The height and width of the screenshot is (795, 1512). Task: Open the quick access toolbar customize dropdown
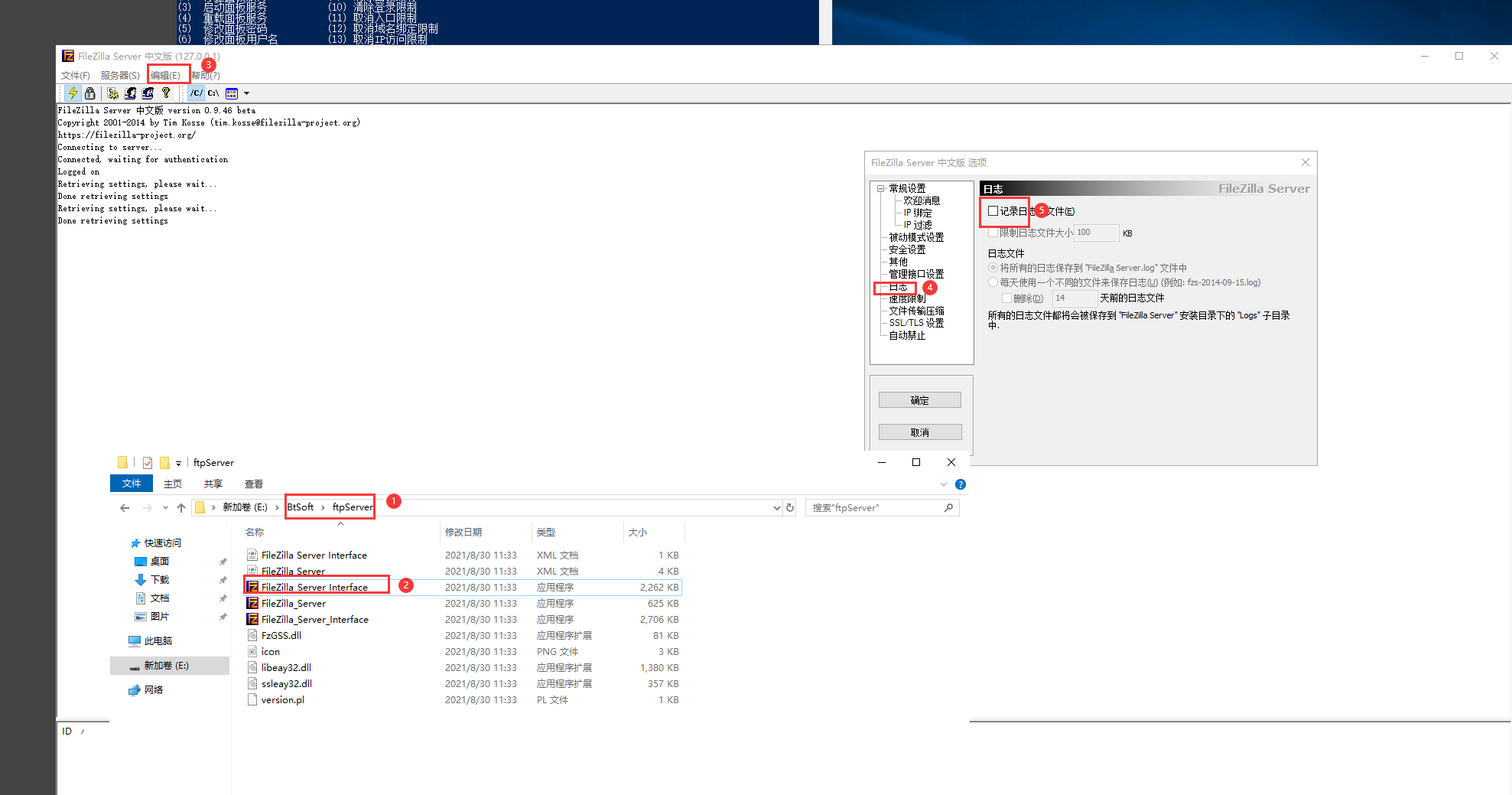178,464
